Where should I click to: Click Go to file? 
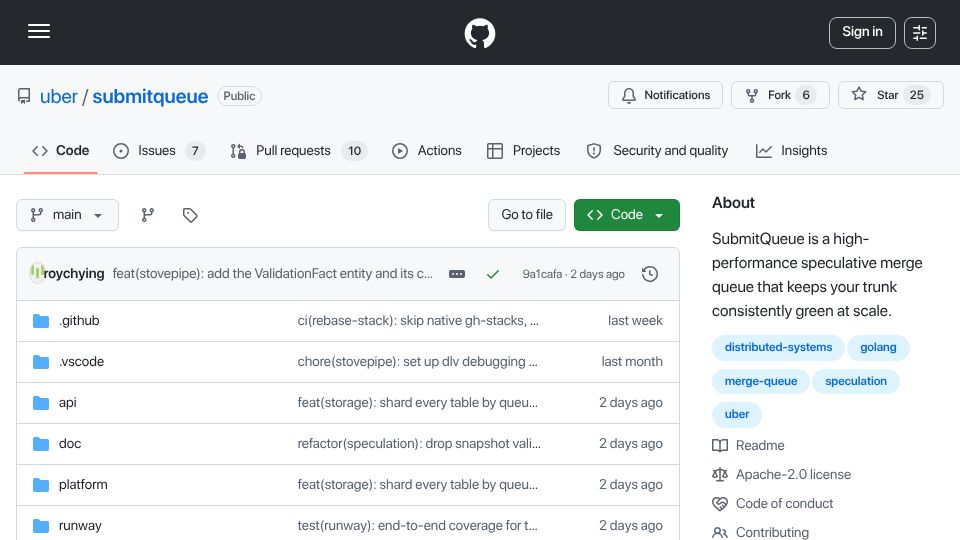point(527,215)
